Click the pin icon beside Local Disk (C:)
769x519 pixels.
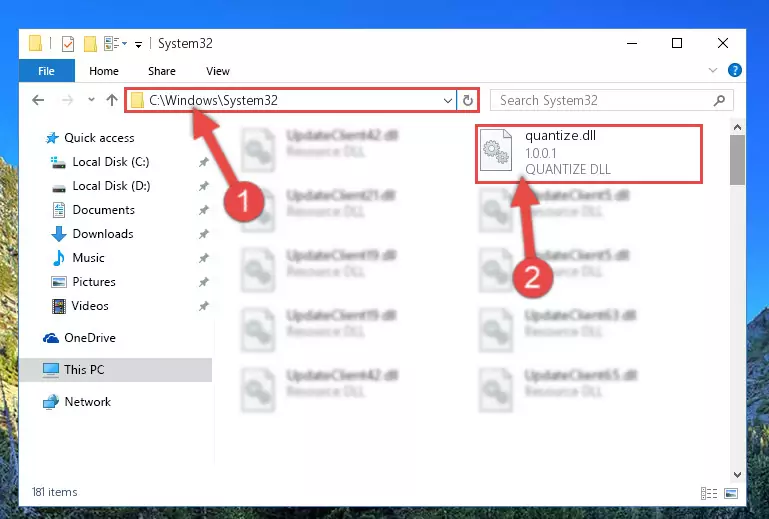(x=204, y=162)
